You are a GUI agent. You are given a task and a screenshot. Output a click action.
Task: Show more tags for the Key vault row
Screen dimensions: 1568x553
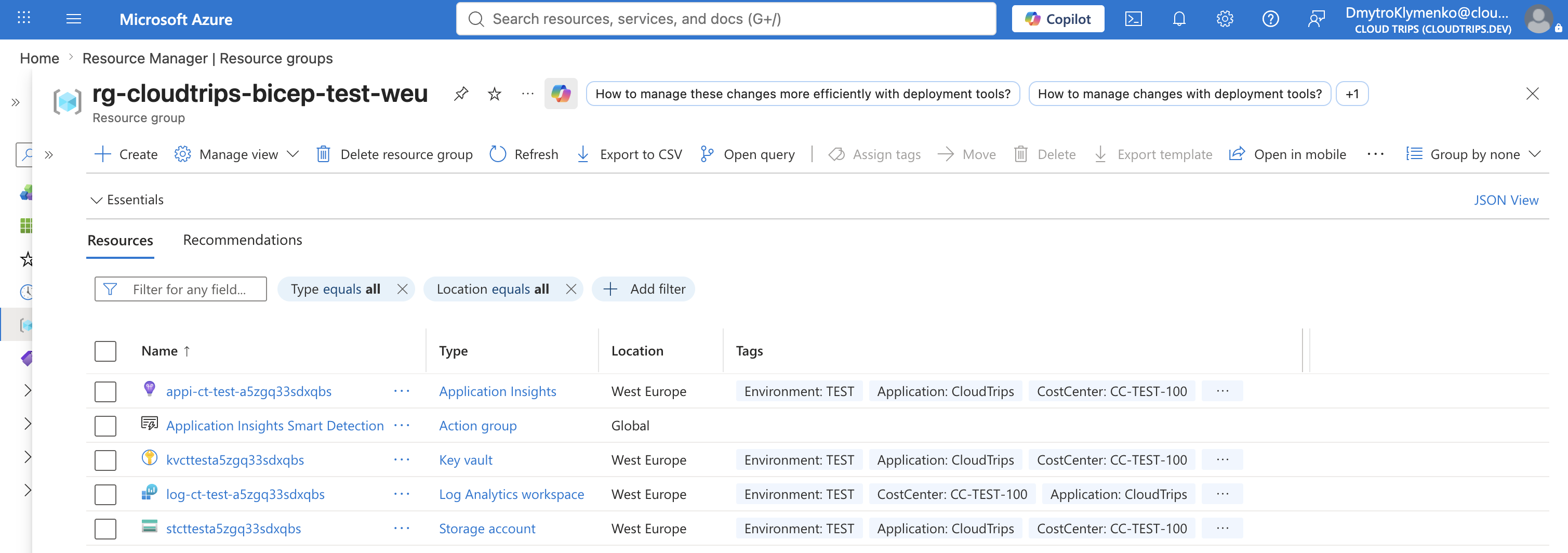tap(1223, 460)
